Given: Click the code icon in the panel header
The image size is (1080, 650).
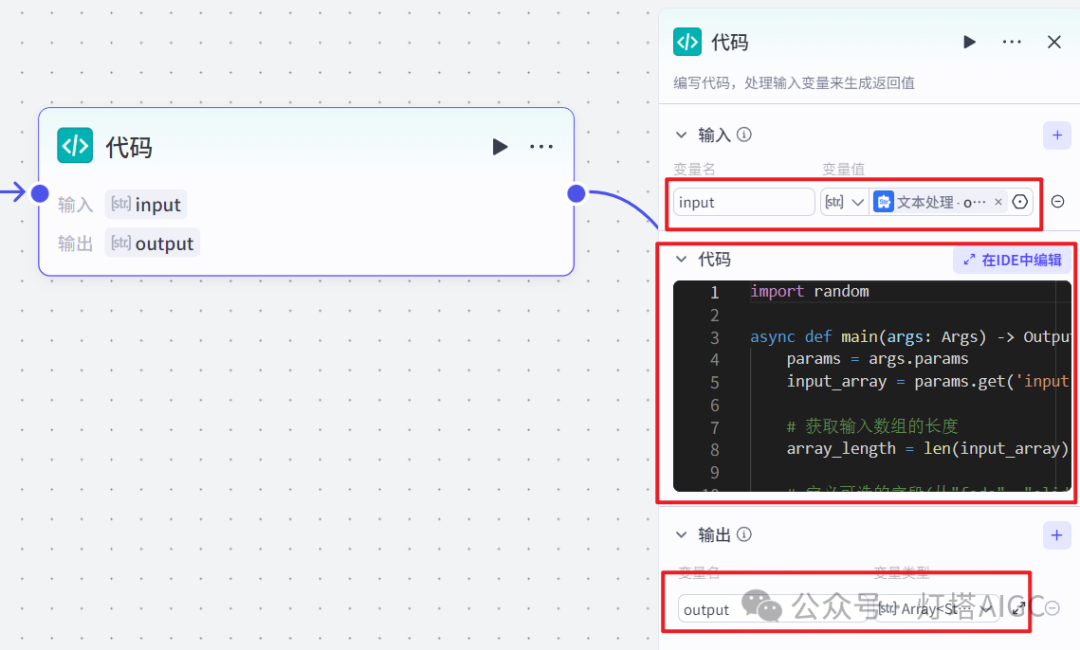Looking at the screenshot, I should tap(687, 42).
